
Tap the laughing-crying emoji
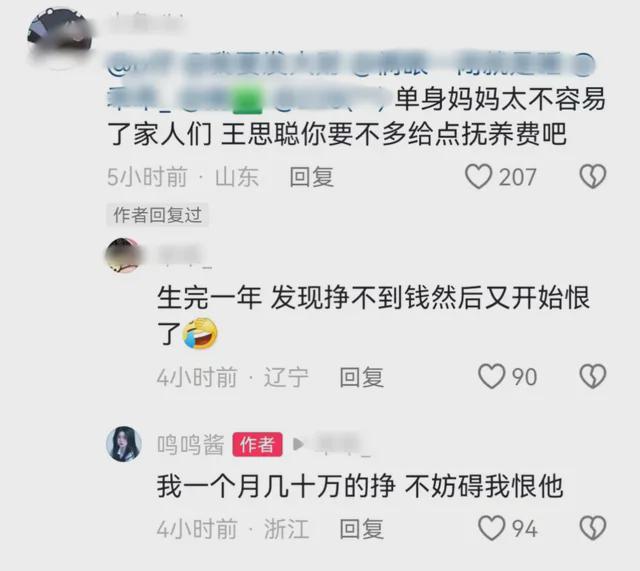point(200,333)
